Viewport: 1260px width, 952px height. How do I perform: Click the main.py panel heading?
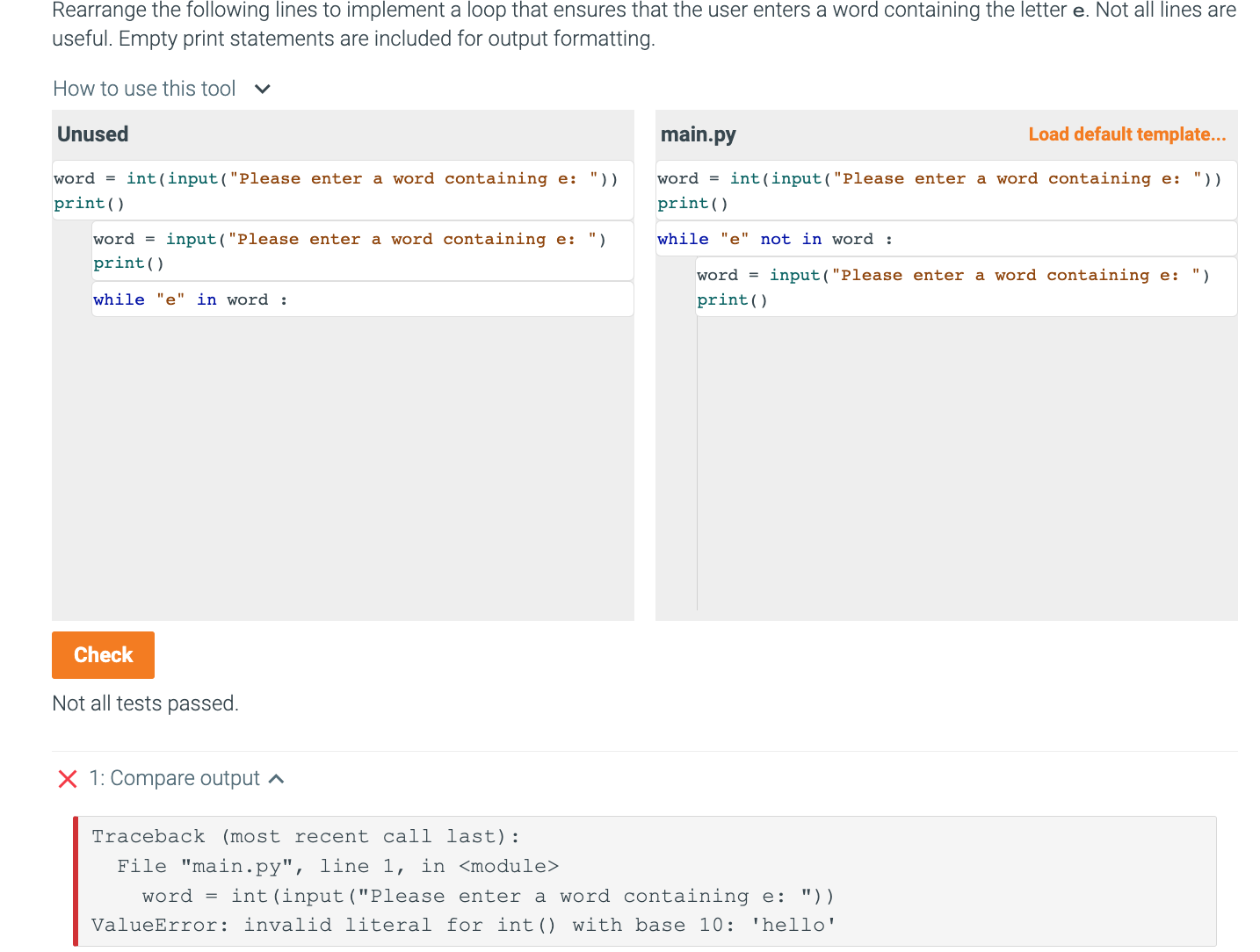[x=699, y=134]
